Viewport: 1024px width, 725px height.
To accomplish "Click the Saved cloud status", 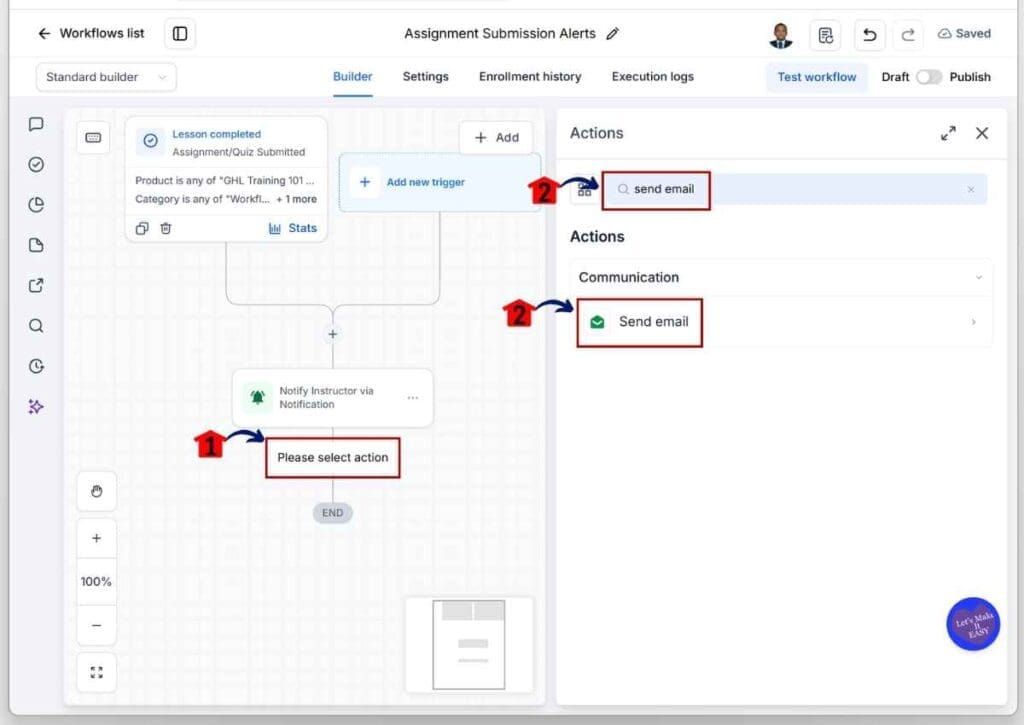I will [964, 33].
